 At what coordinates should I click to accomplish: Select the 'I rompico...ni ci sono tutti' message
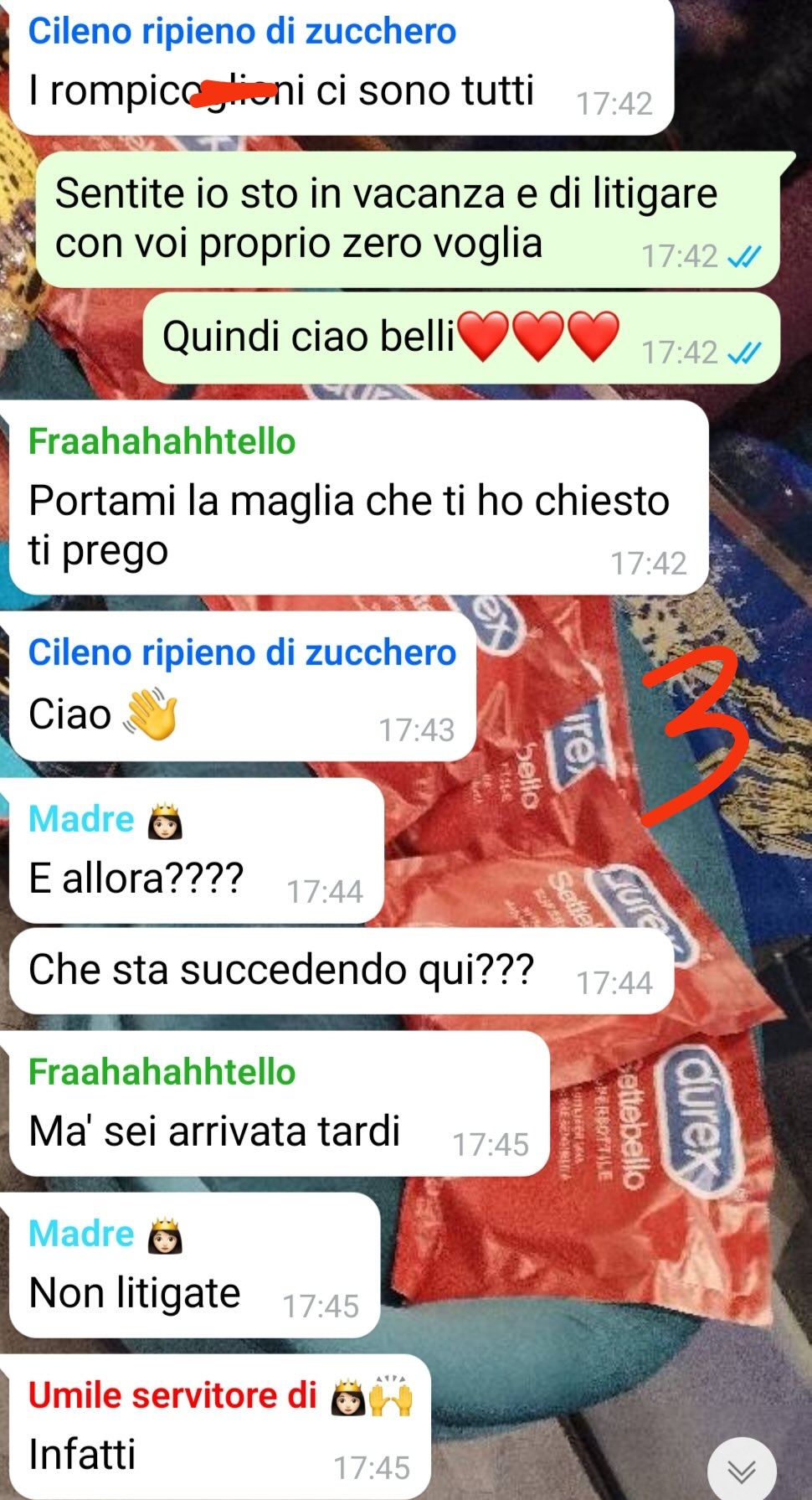[x=342, y=67]
